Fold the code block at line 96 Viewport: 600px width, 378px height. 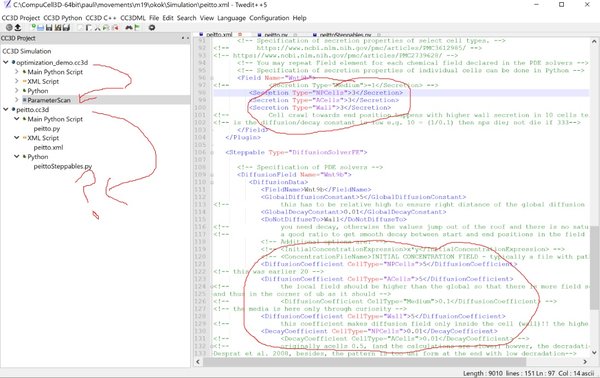(x=212, y=78)
